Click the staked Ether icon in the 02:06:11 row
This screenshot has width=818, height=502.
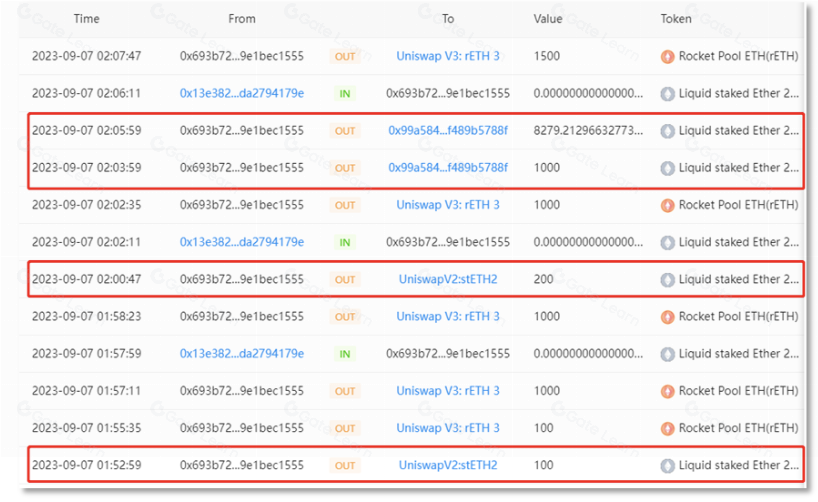pos(667,94)
